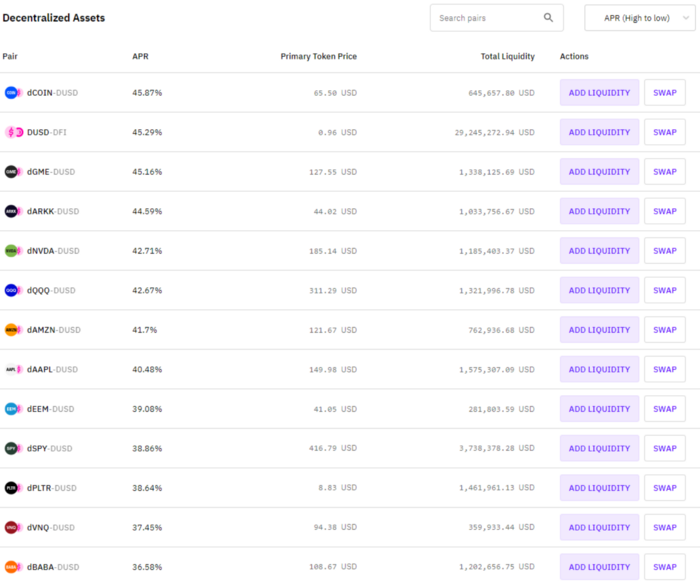Add liquidity to dBABA-DUSD pair
This screenshot has width=700, height=581.
(599, 567)
